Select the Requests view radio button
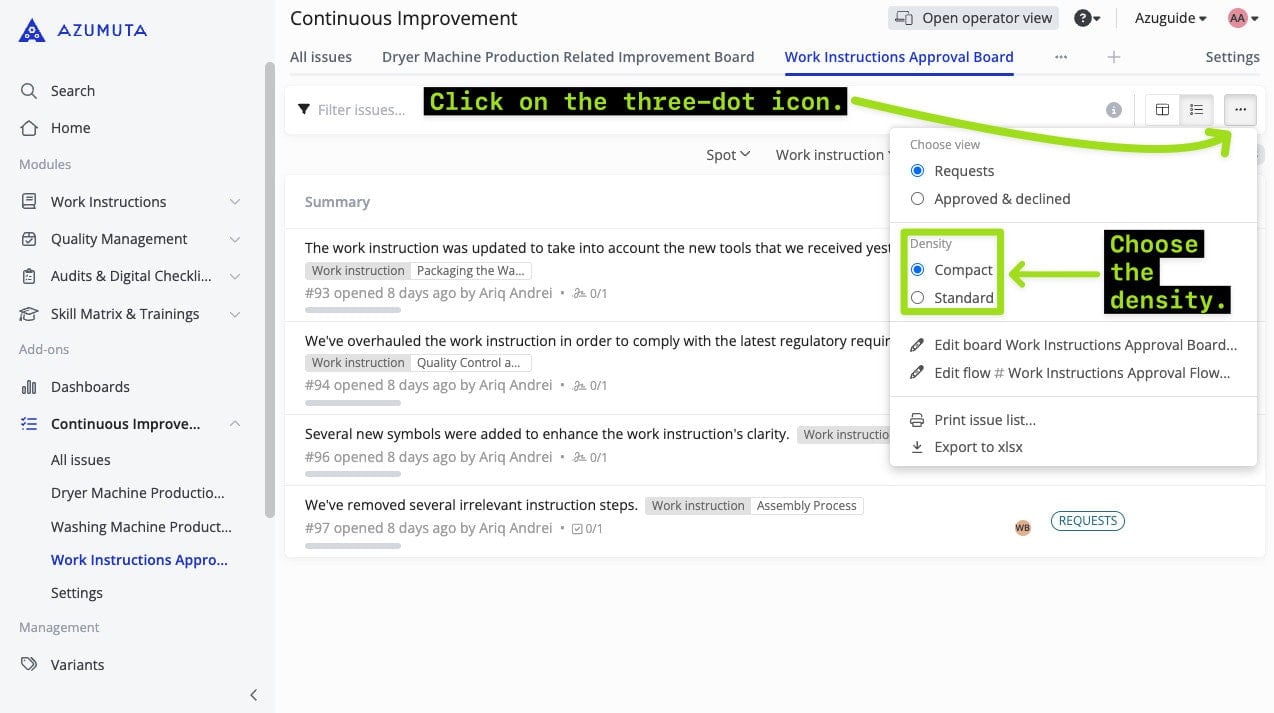1274x713 pixels. tap(917, 171)
